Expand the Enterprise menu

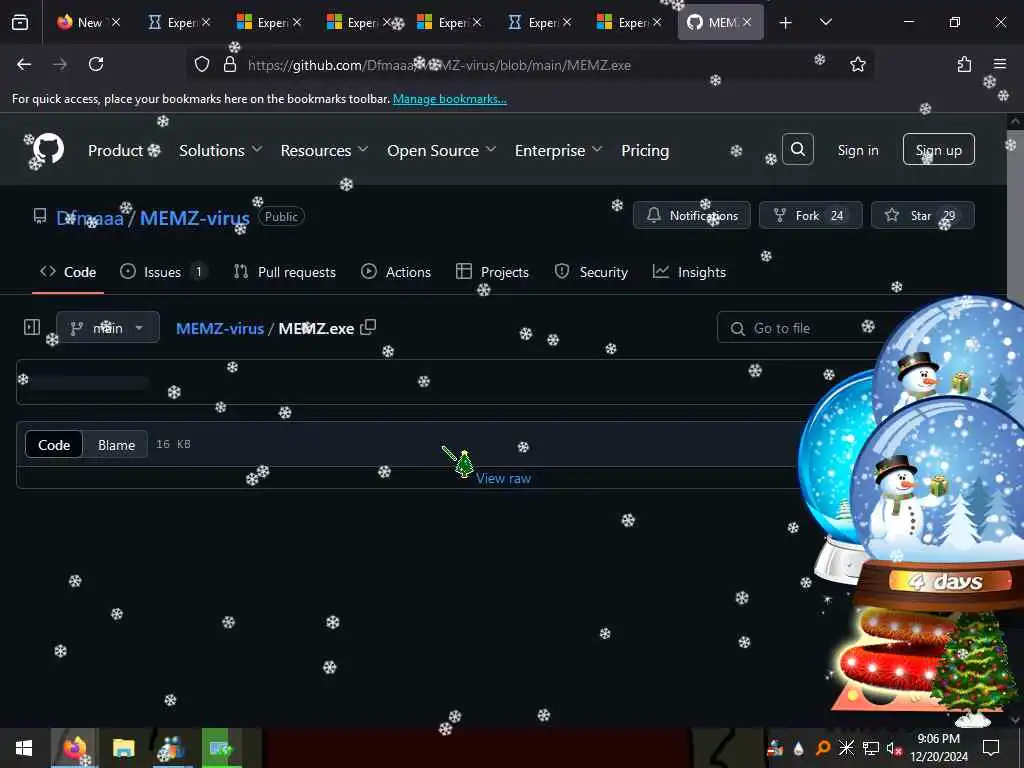558,150
